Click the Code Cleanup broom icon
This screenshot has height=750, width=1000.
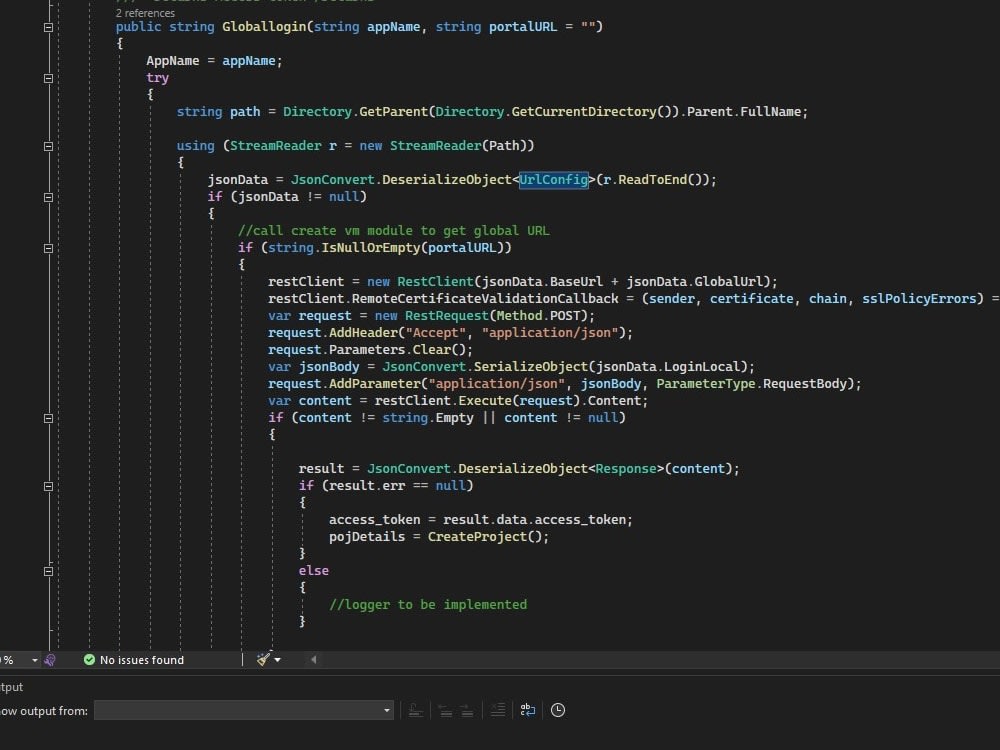click(x=263, y=659)
